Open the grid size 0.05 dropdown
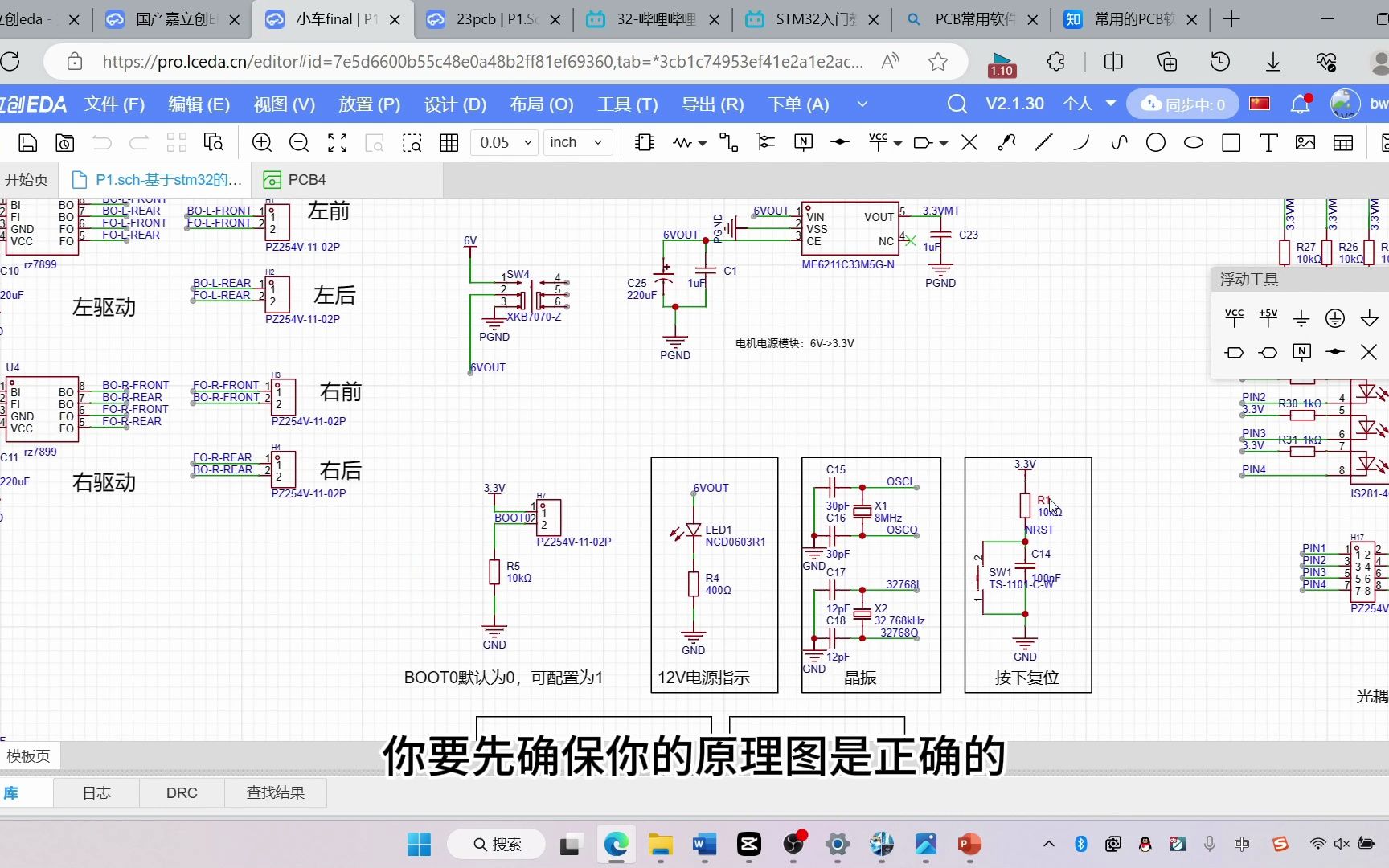Image resolution: width=1389 pixels, height=868 pixels. coord(503,142)
